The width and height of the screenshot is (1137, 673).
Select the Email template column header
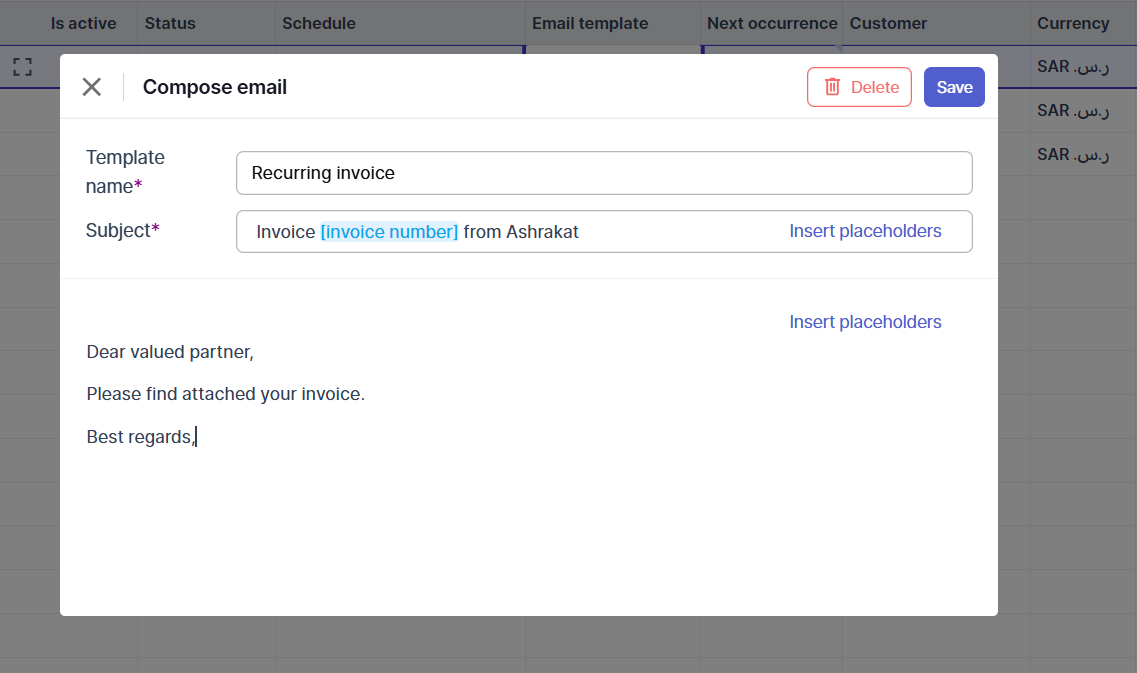(590, 23)
